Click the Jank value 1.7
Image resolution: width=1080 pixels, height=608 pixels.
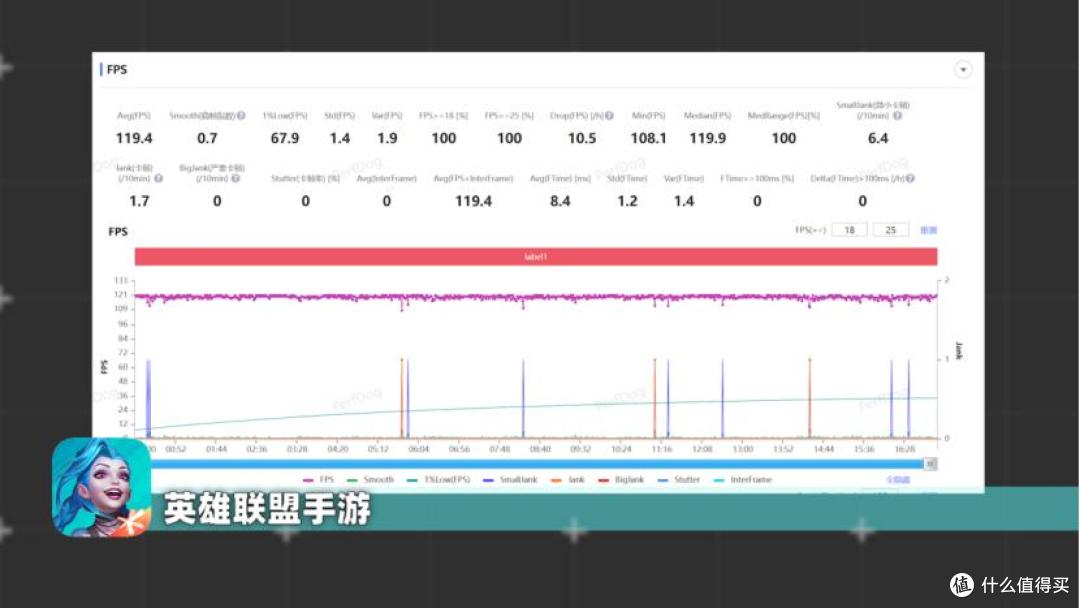(x=139, y=201)
